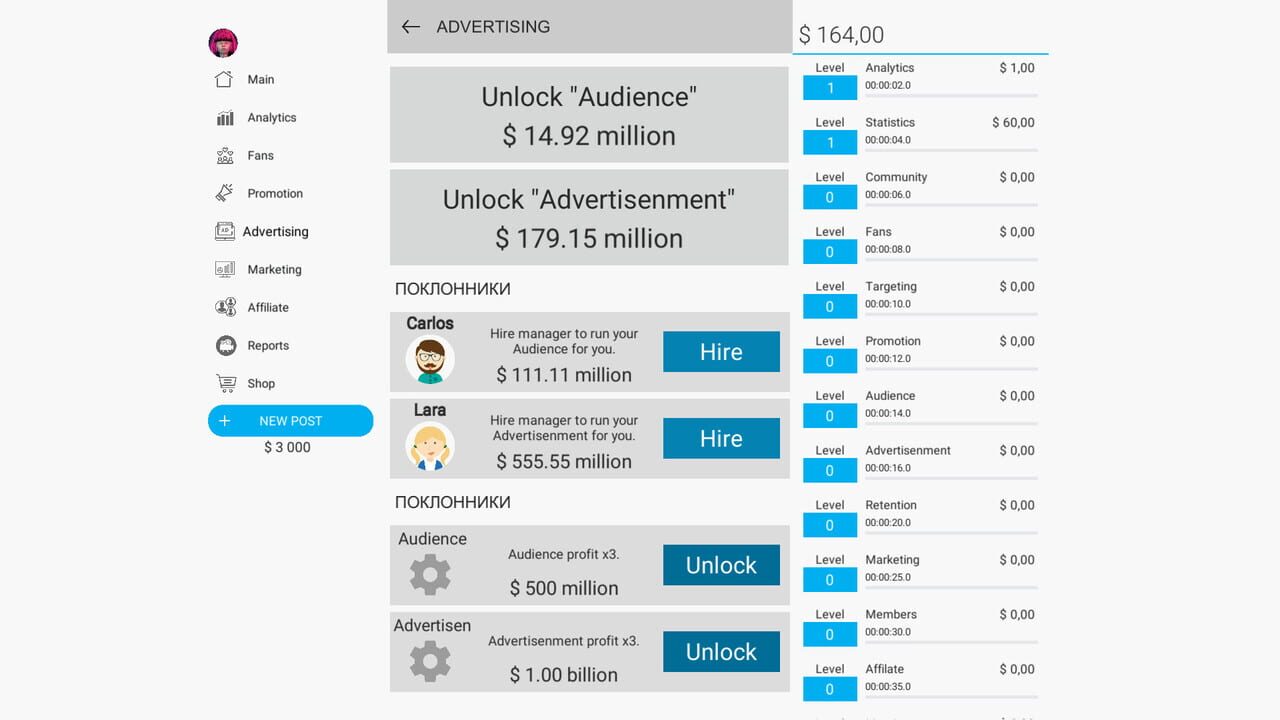Screen dimensions: 1280x720
Task: Click the Audience gear icon
Action: tap(429, 573)
